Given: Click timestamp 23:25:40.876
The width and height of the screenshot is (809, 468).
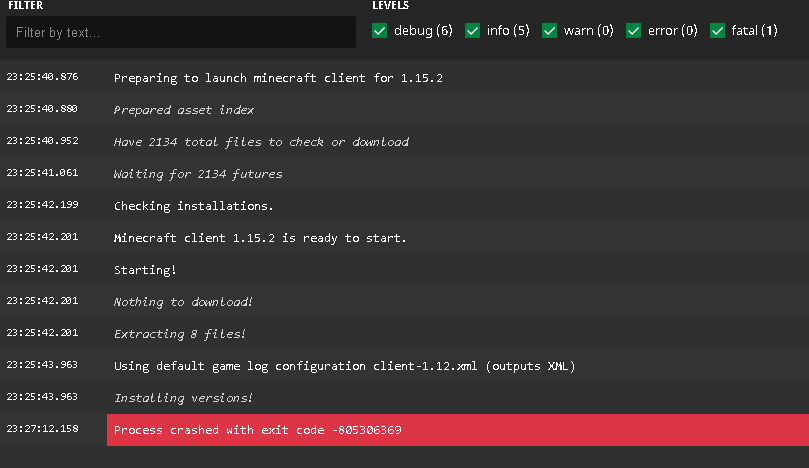Looking at the screenshot, I should pyautogui.click(x=42, y=77).
